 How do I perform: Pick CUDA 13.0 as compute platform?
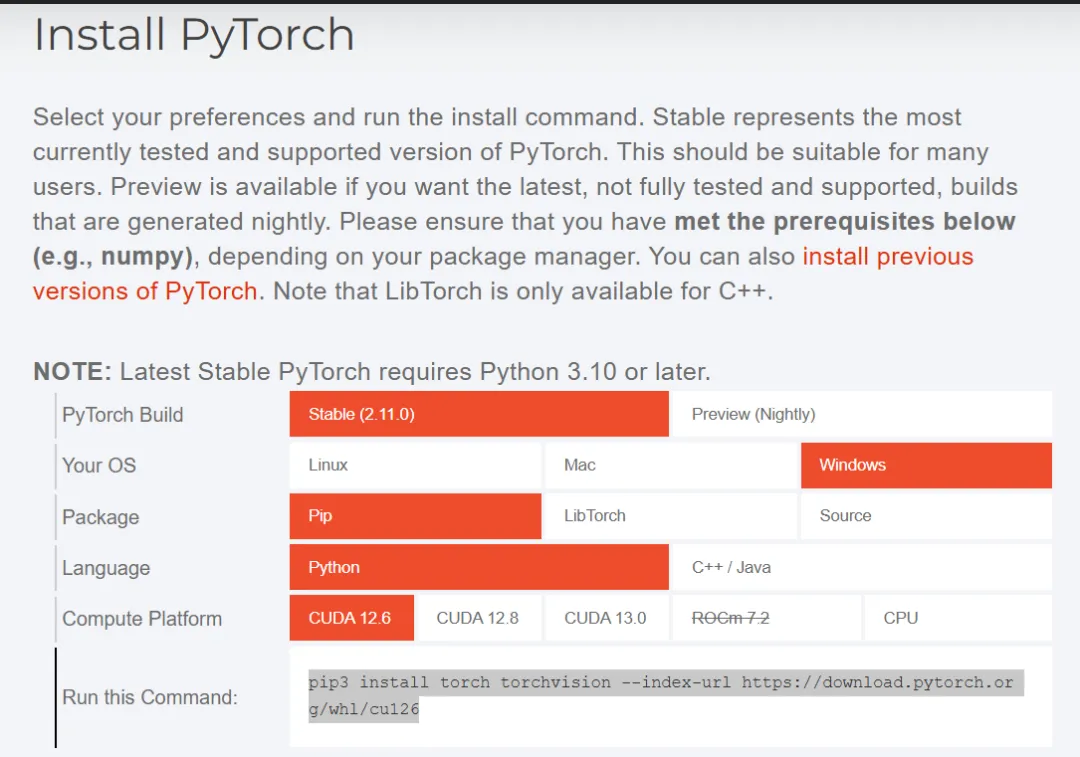606,618
